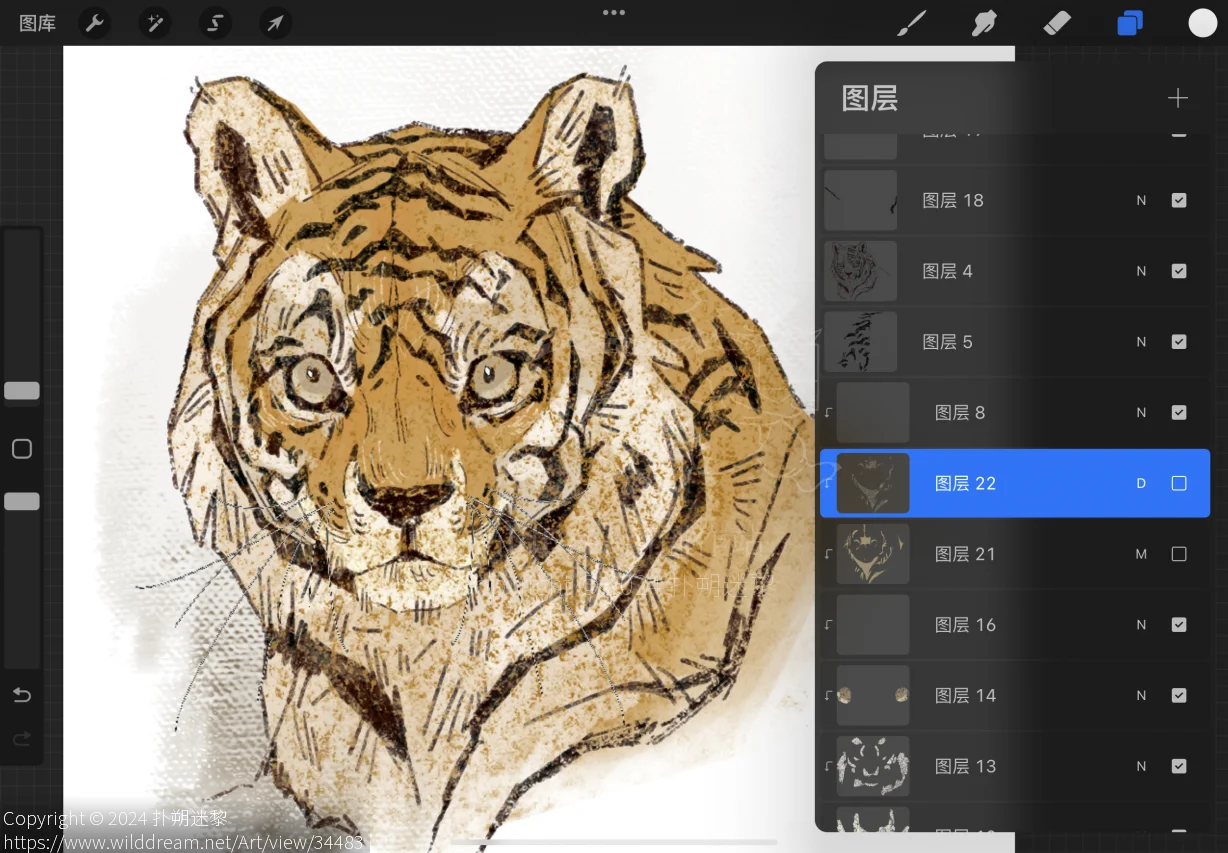Click the Undo arrow in sidebar

click(22, 695)
